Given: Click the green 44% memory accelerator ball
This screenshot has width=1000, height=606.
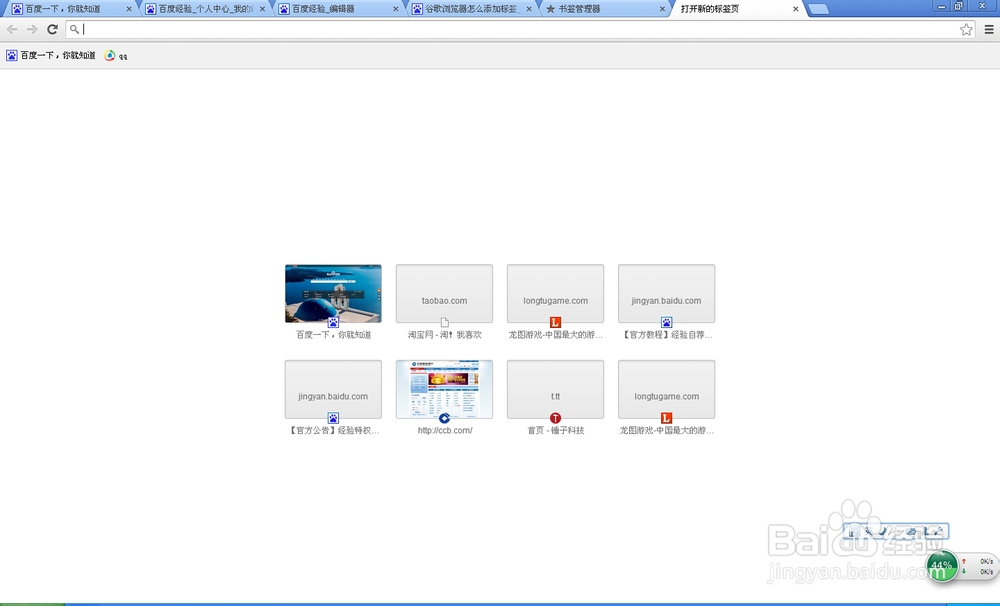Looking at the screenshot, I should point(942,565).
